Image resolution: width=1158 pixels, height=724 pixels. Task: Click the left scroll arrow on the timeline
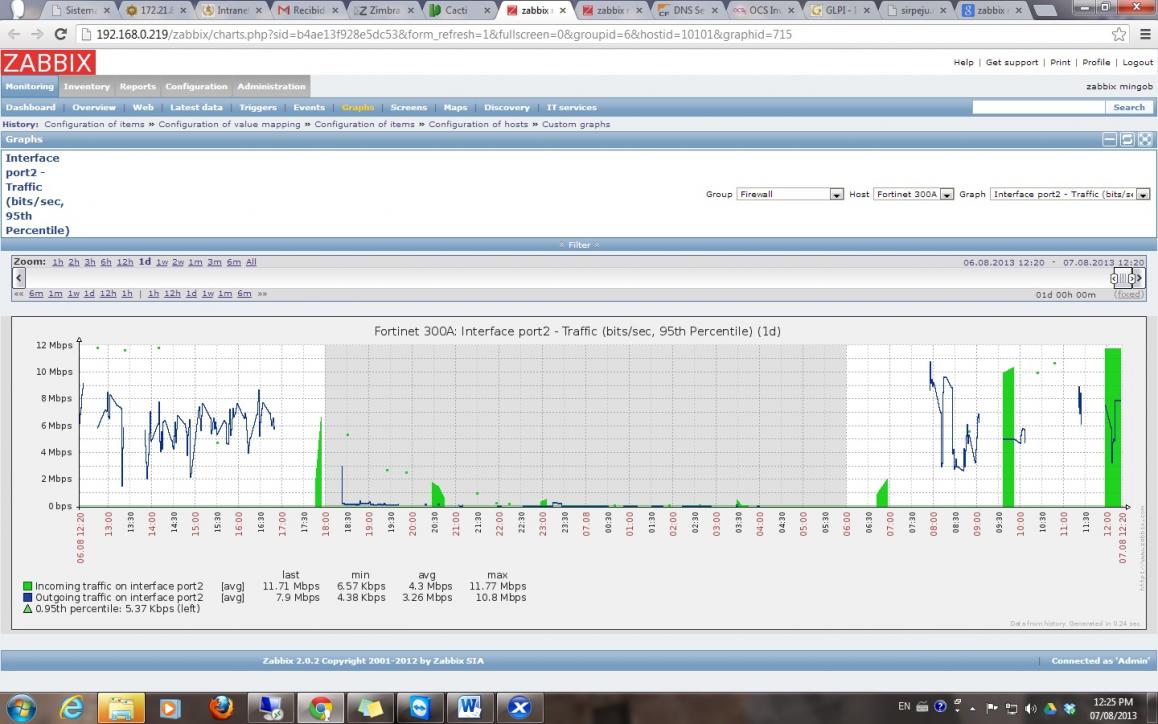[19, 278]
